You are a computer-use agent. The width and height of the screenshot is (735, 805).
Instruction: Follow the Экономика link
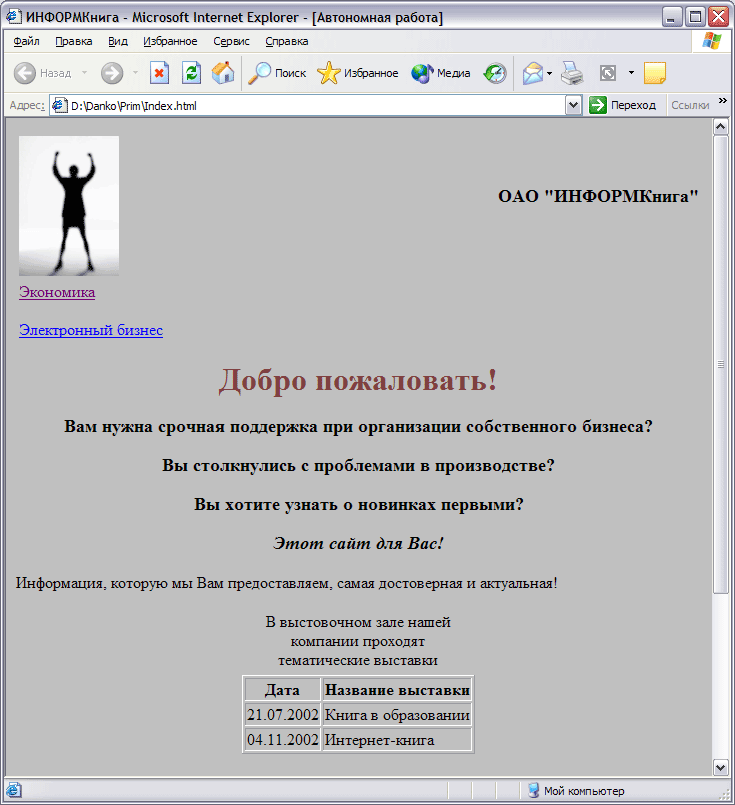click(57, 292)
